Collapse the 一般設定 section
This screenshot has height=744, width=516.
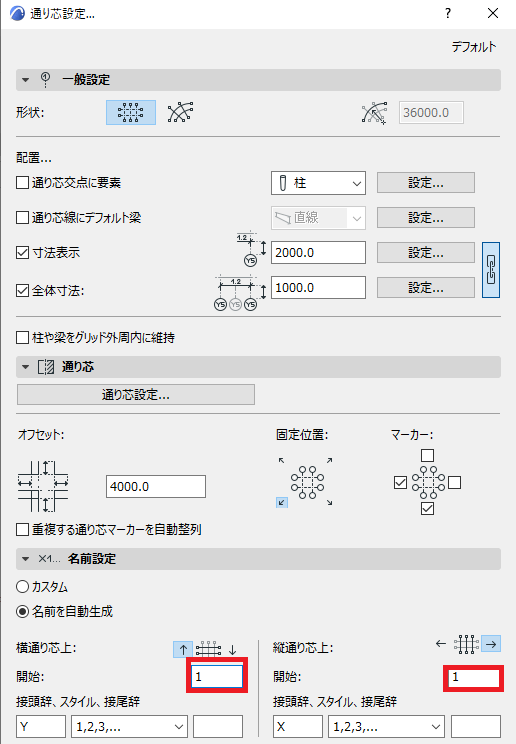pos(26,80)
